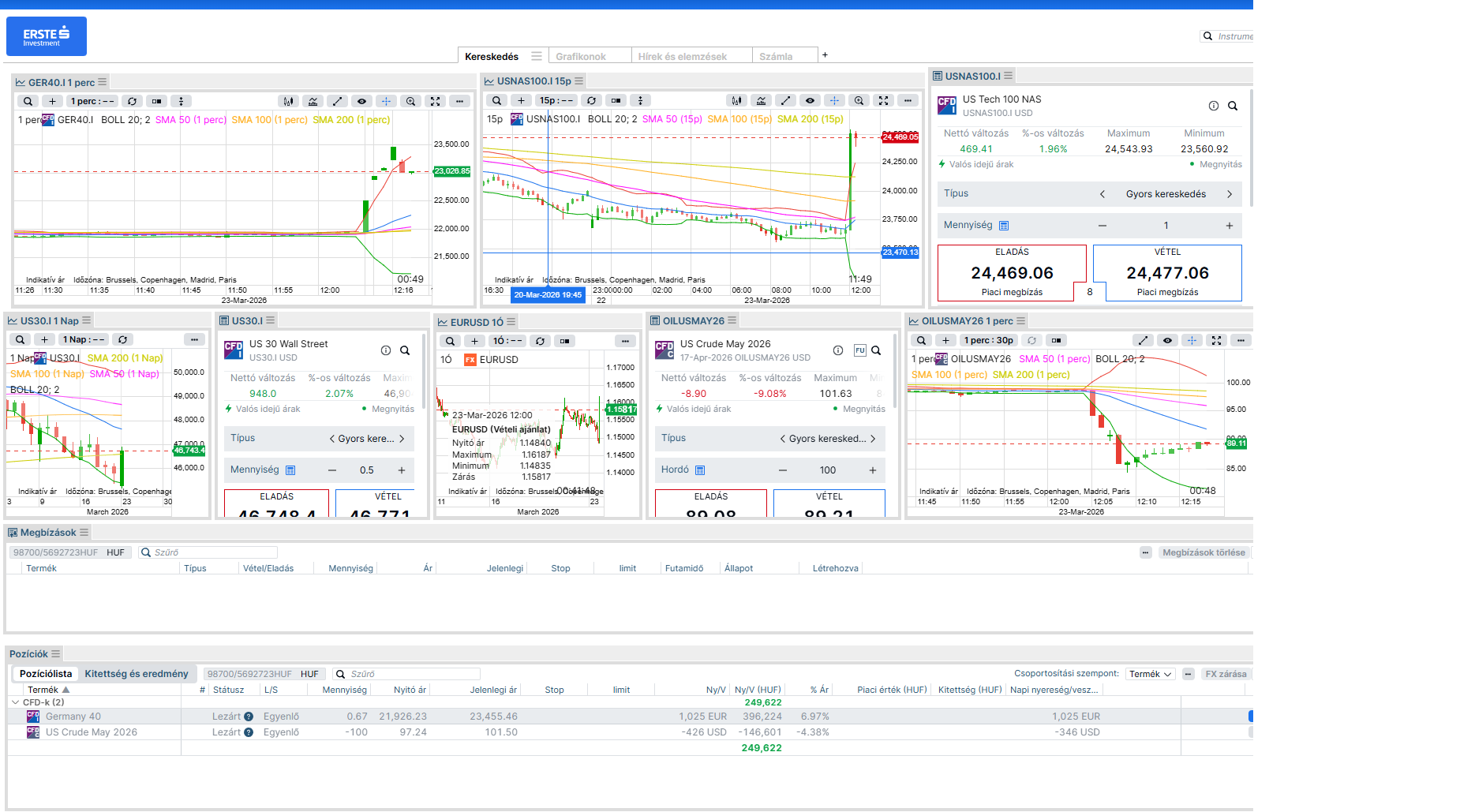
Task: Click the USNAS100.I ELADÁS sell button
Action: click(1012, 273)
